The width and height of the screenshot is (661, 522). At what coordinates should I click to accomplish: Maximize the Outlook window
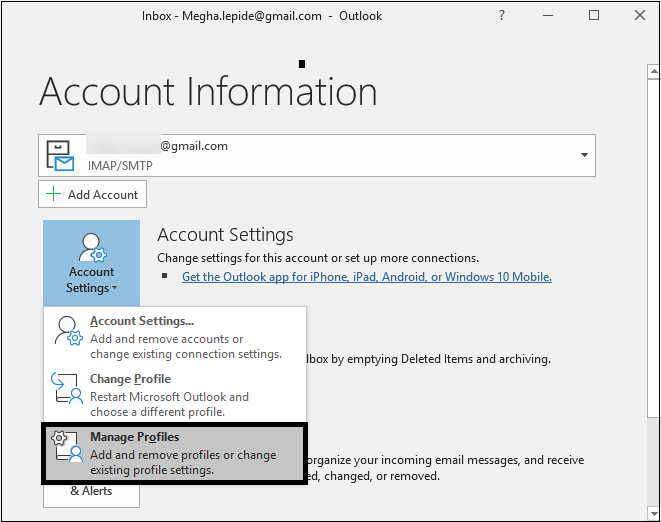tap(594, 16)
